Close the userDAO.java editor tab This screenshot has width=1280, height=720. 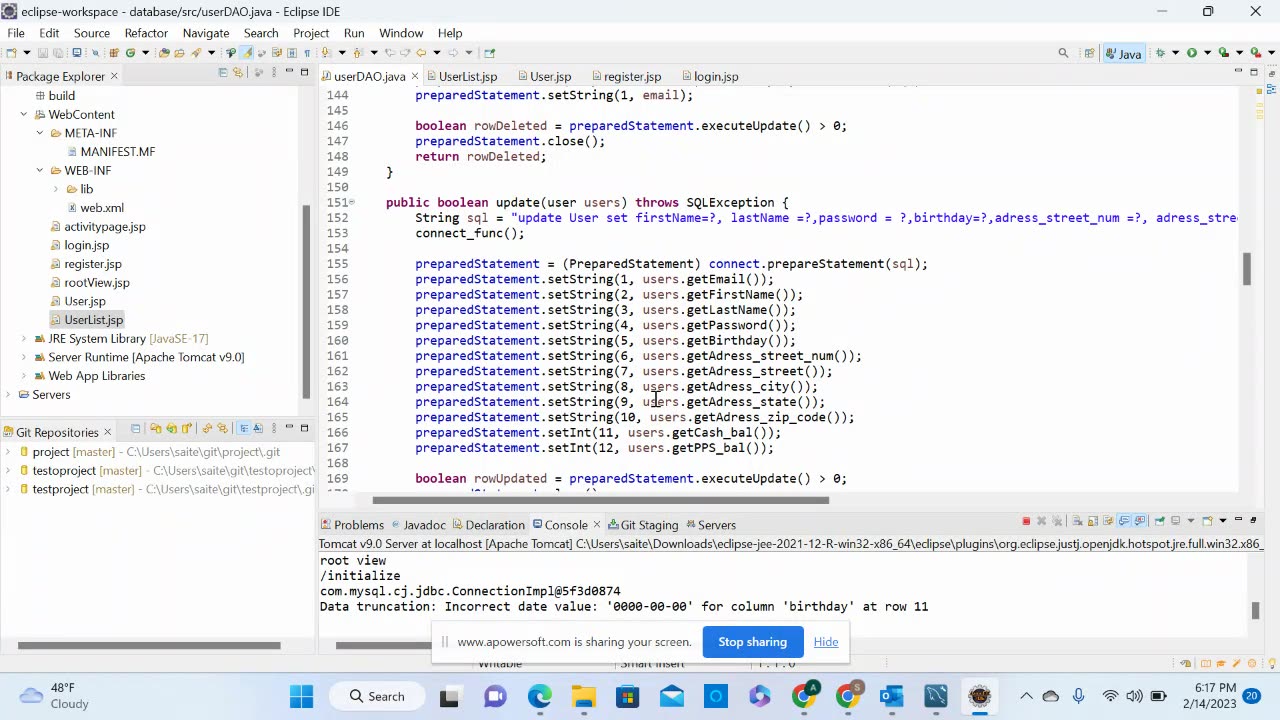(x=415, y=76)
